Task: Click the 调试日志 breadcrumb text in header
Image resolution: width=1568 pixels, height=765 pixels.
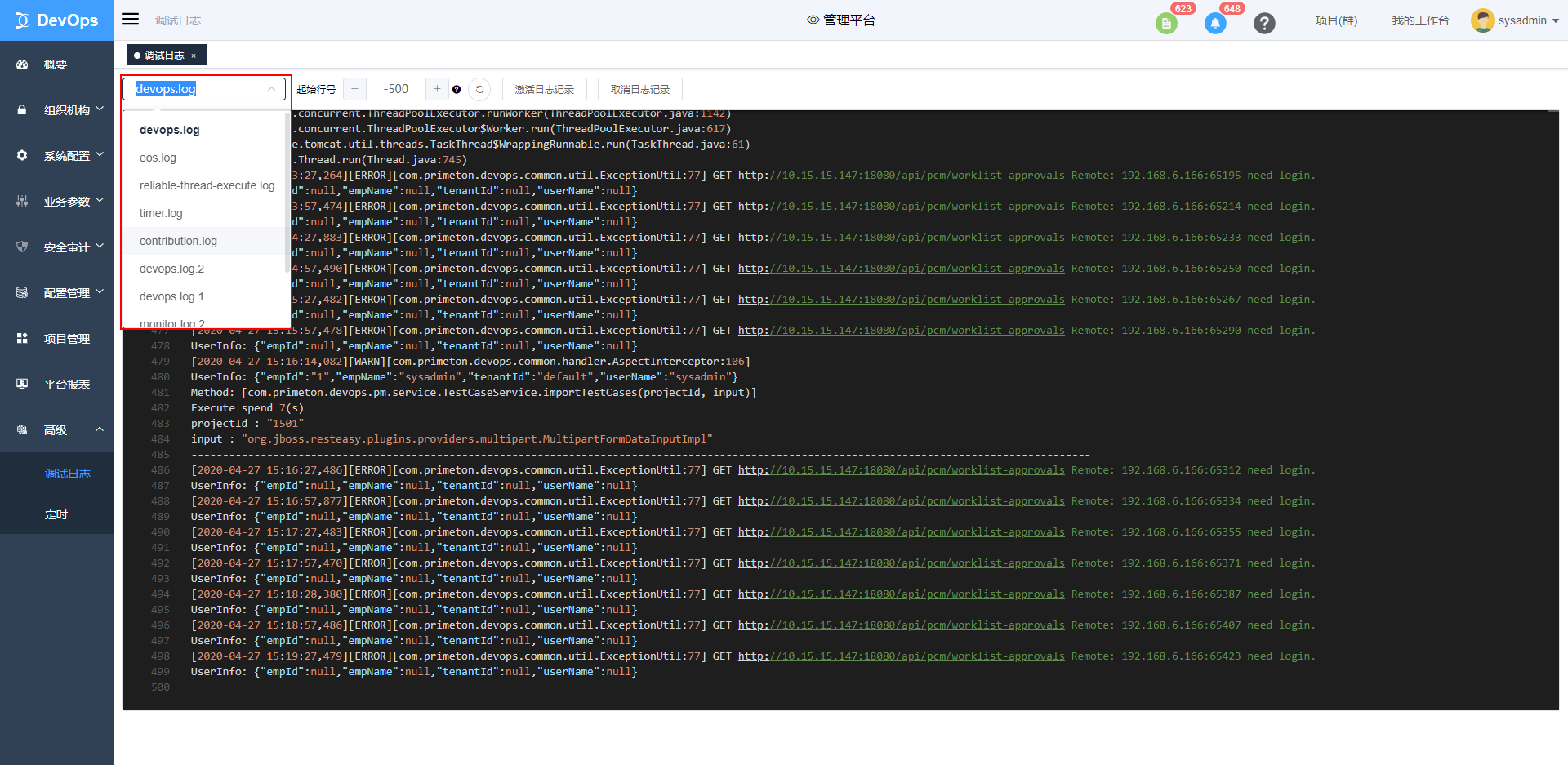Action: tap(178, 20)
